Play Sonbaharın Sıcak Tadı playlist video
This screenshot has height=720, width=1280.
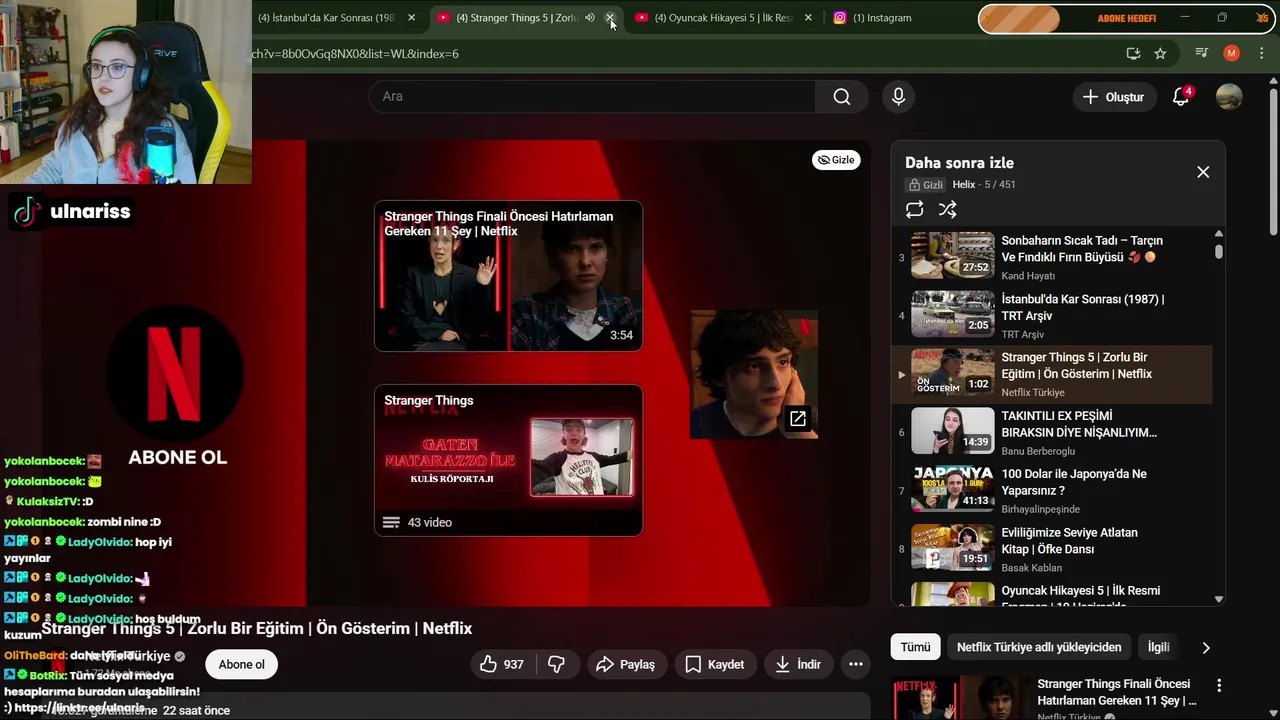click(x=1051, y=257)
